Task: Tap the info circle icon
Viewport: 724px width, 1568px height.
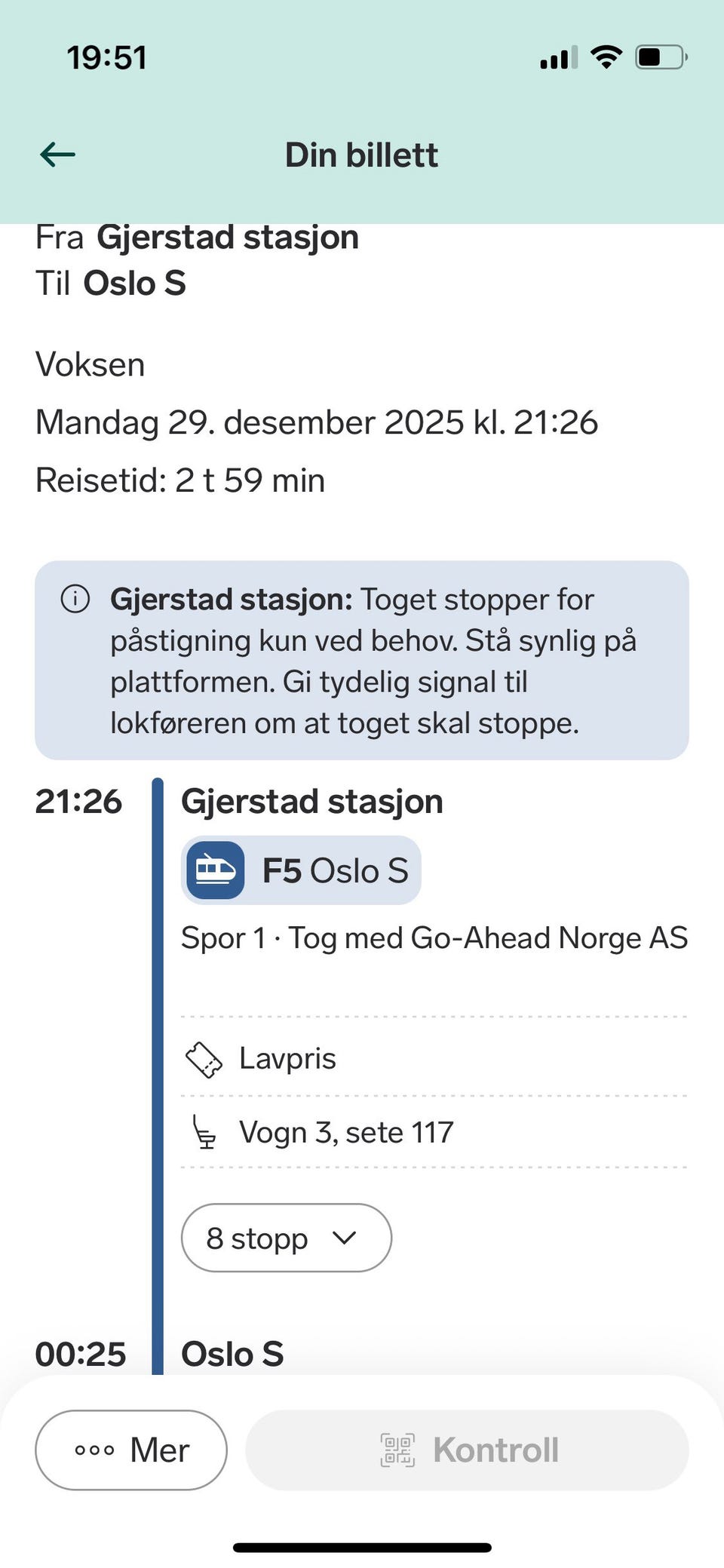Action: (x=75, y=600)
